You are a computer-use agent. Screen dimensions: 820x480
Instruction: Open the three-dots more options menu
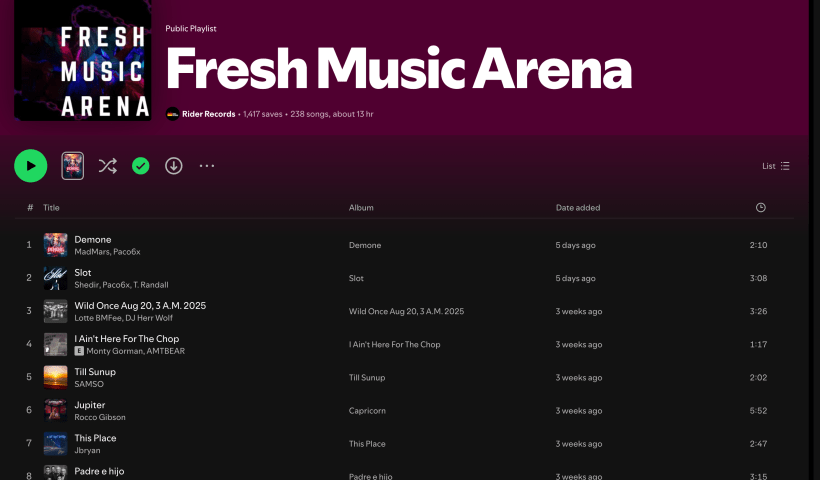click(x=207, y=166)
